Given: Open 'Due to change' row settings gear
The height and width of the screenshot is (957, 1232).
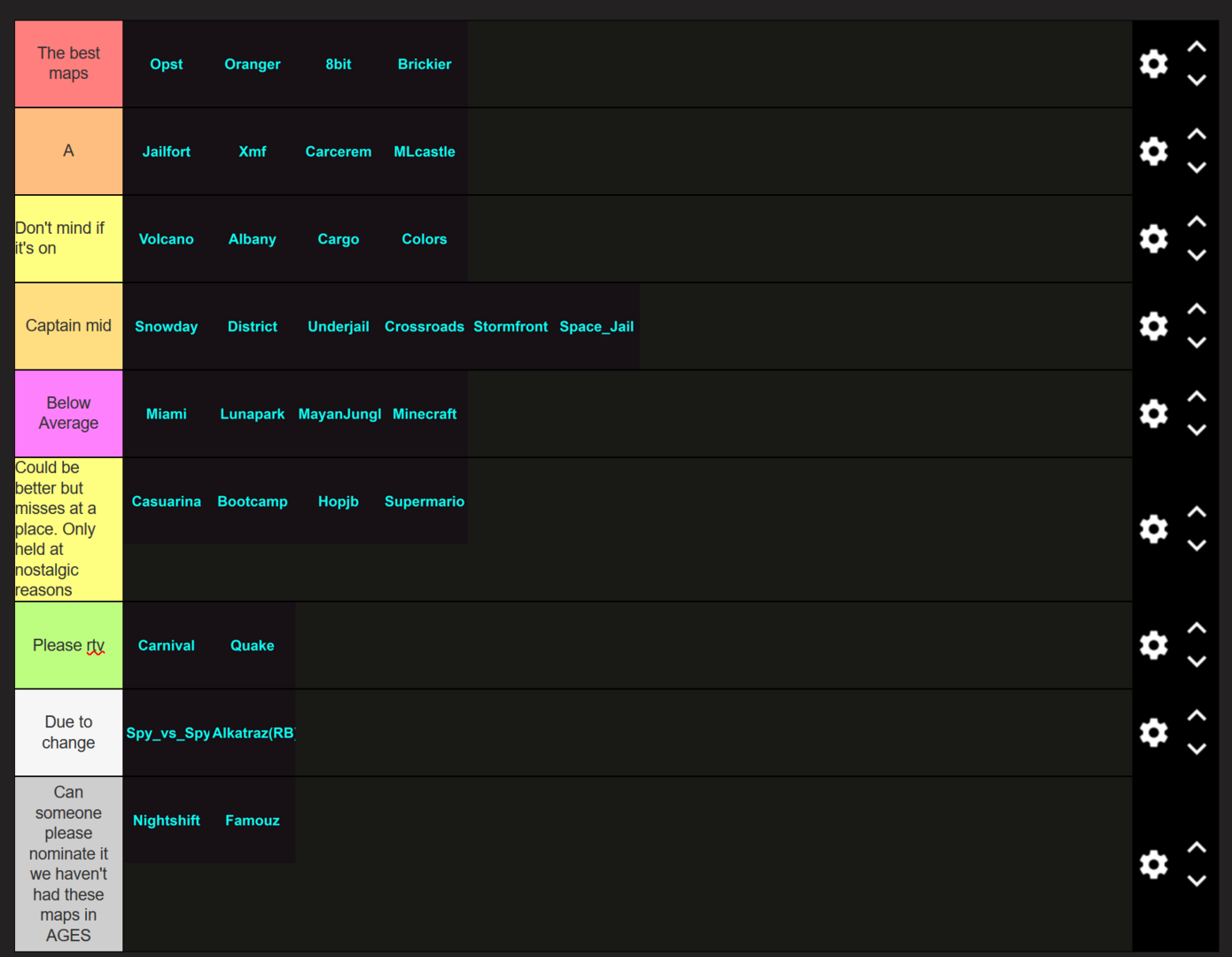Looking at the screenshot, I should pyautogui.click(x=1153, y=733).
